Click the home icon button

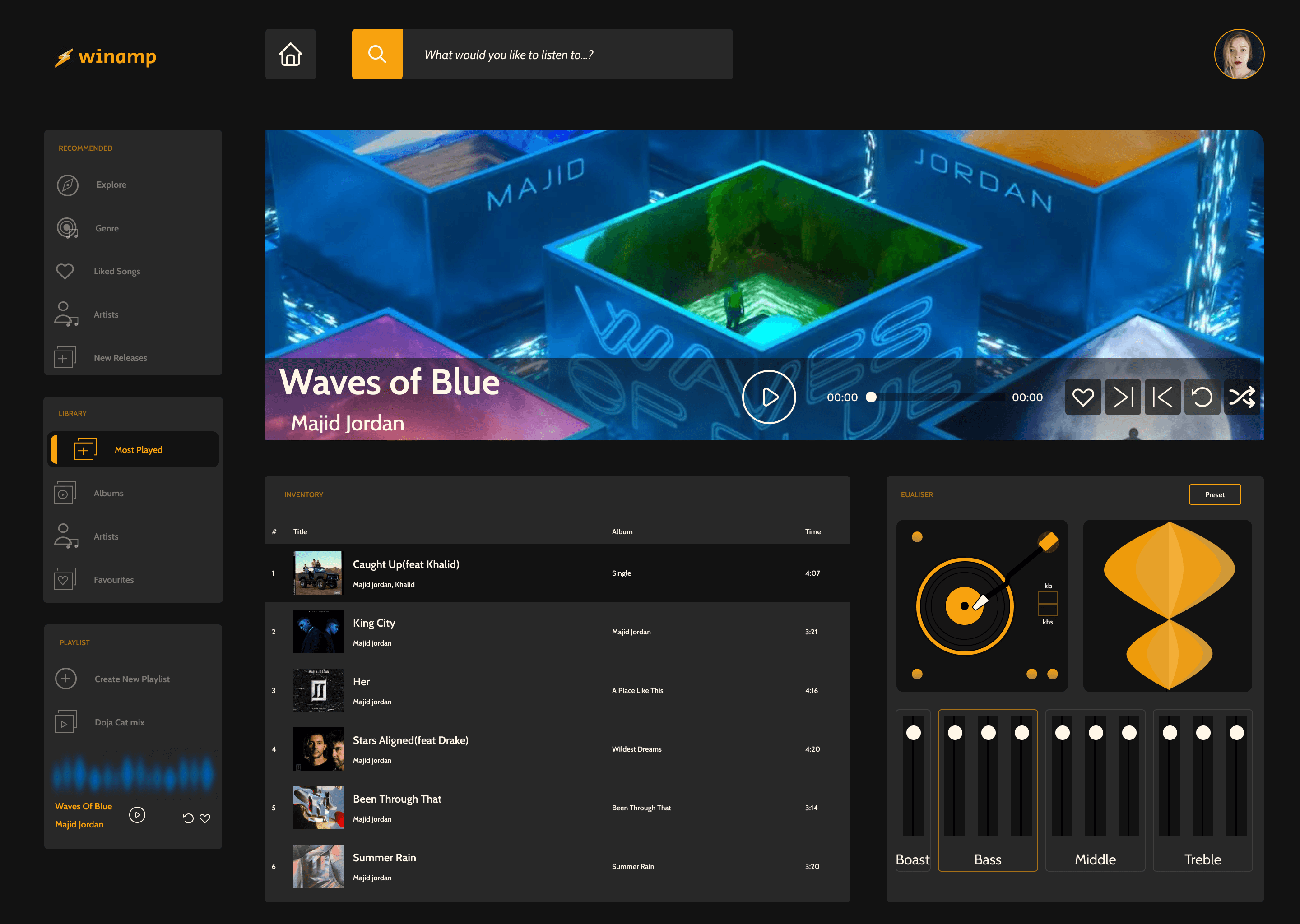tap(290, 54)
